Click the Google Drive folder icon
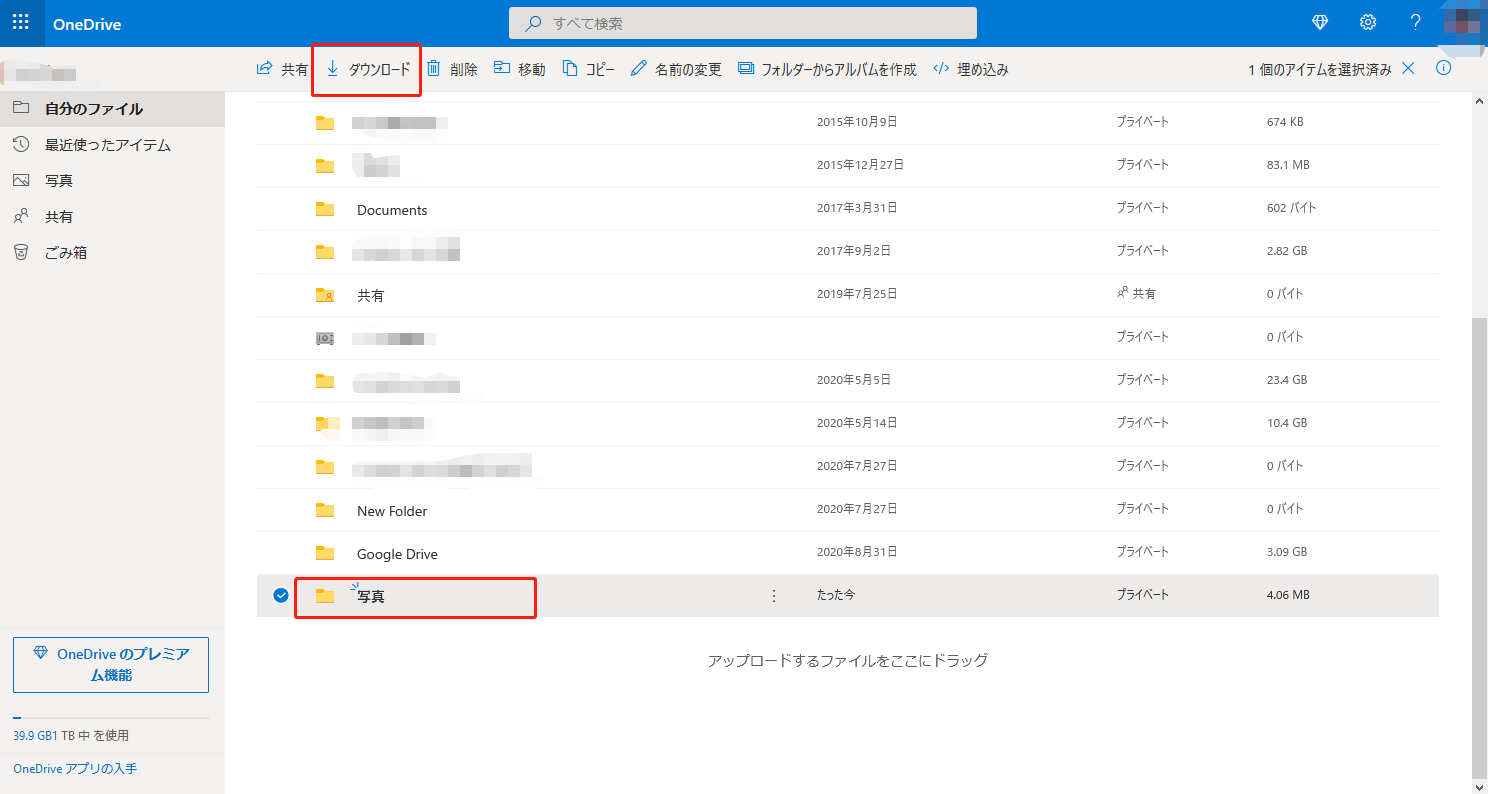Viewport: 1488px width, 794px height. 325,553
